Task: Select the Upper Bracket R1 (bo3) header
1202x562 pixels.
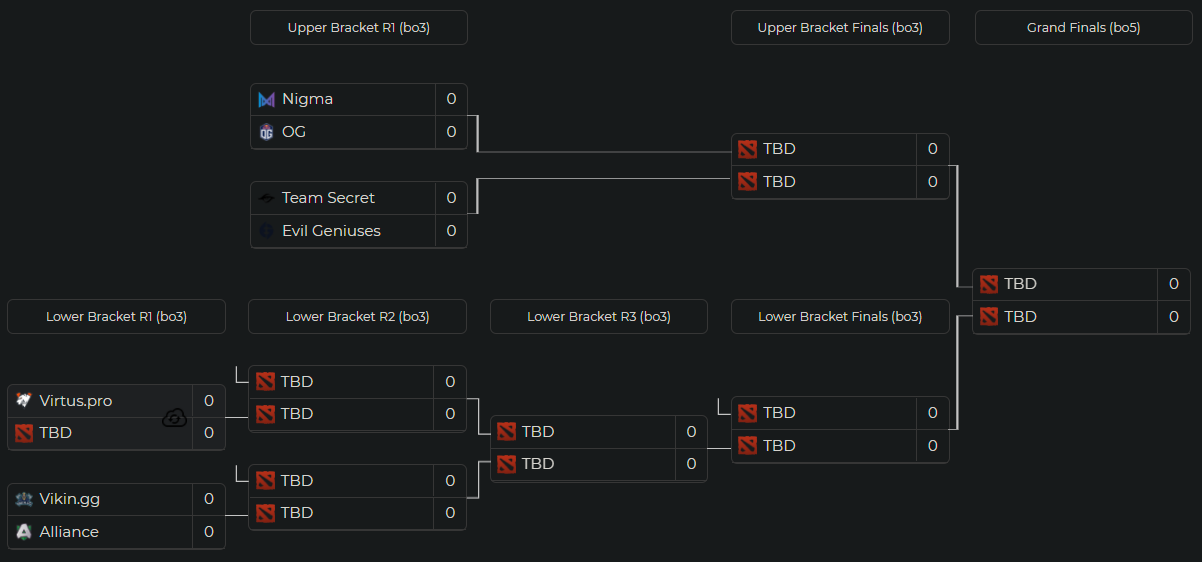Action: [x=358, y=28]
